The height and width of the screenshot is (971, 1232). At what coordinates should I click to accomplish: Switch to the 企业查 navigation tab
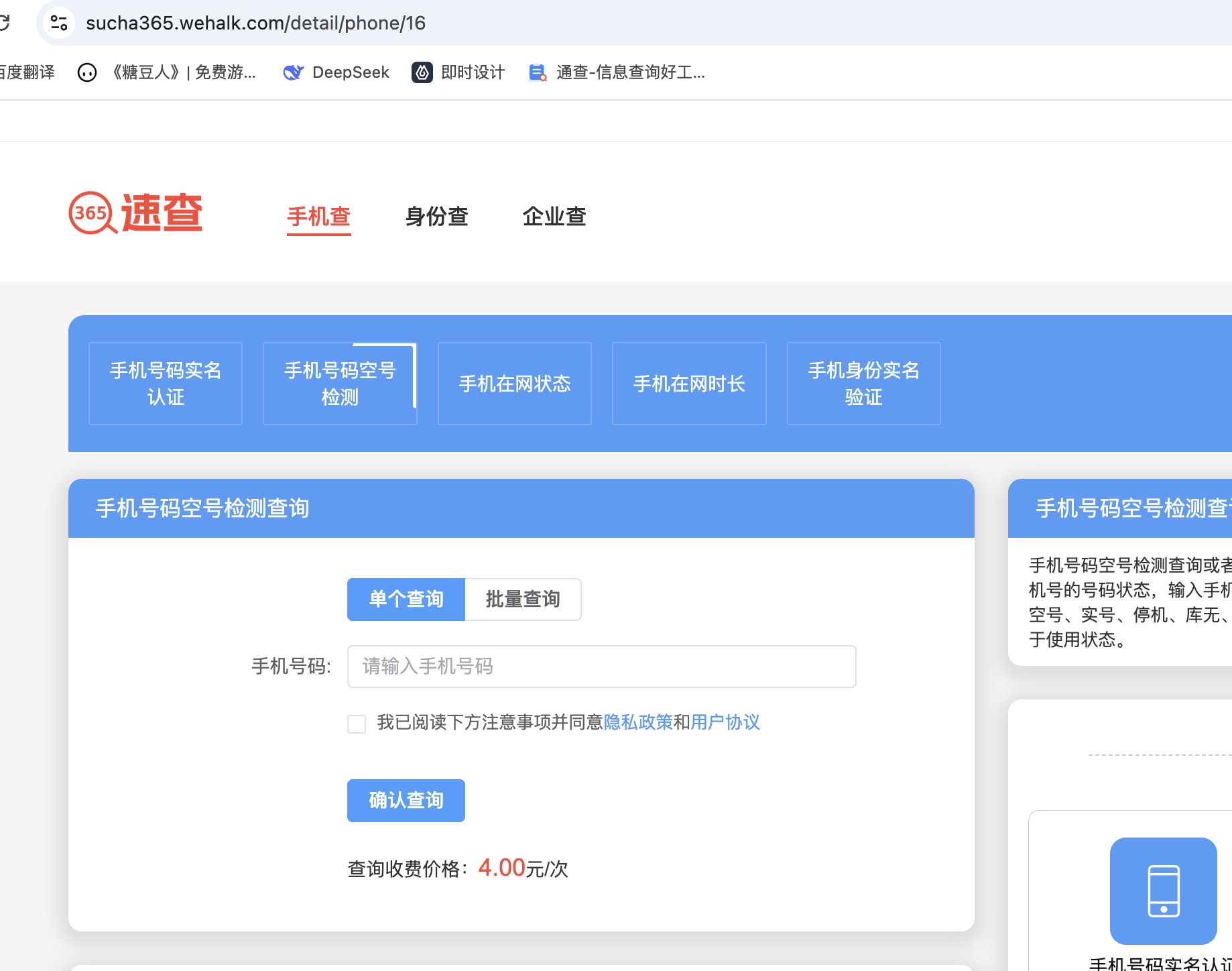pos(554,217)
